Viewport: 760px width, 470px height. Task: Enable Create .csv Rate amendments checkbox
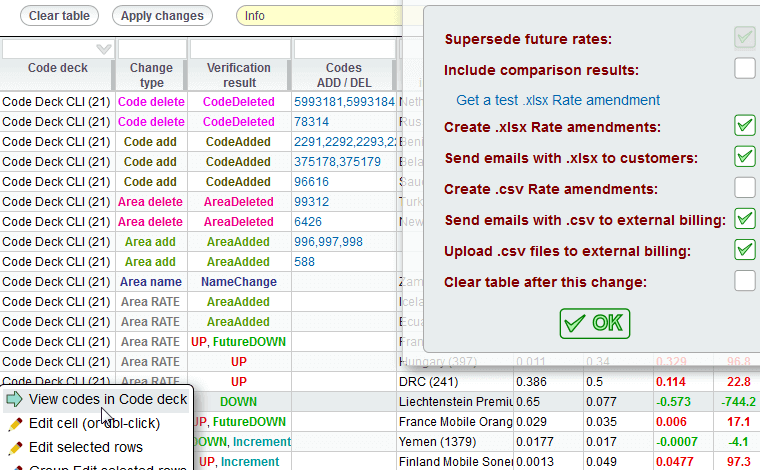click(x=744, y=188)
